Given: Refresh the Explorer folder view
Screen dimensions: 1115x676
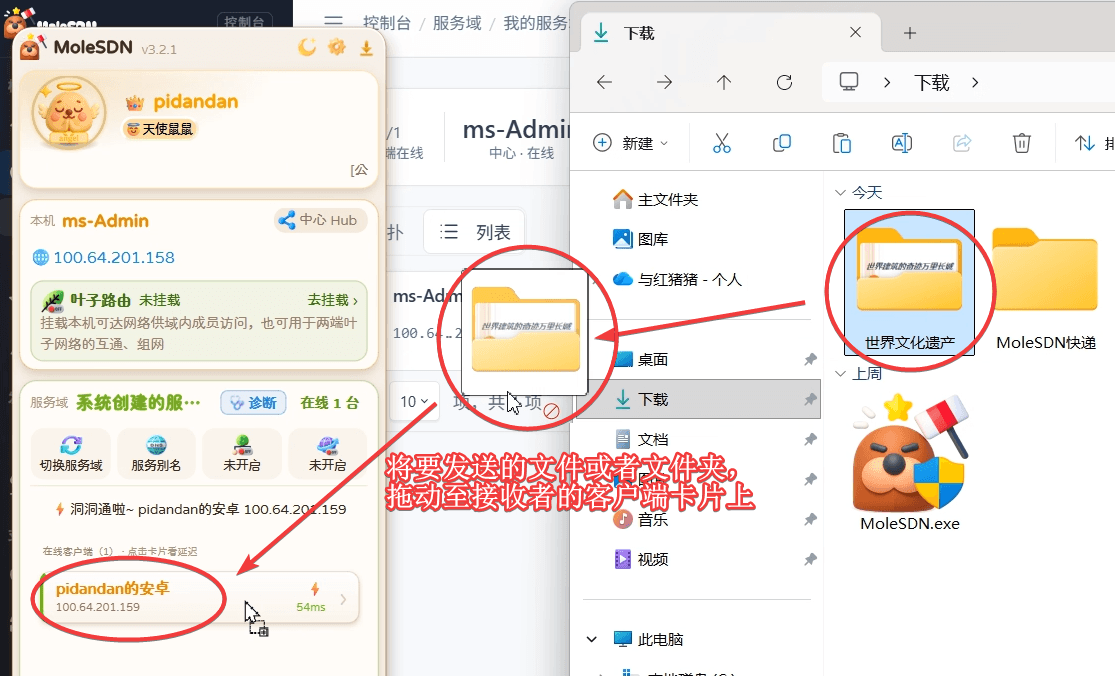Looking at the screenshot, I should 784,82.
